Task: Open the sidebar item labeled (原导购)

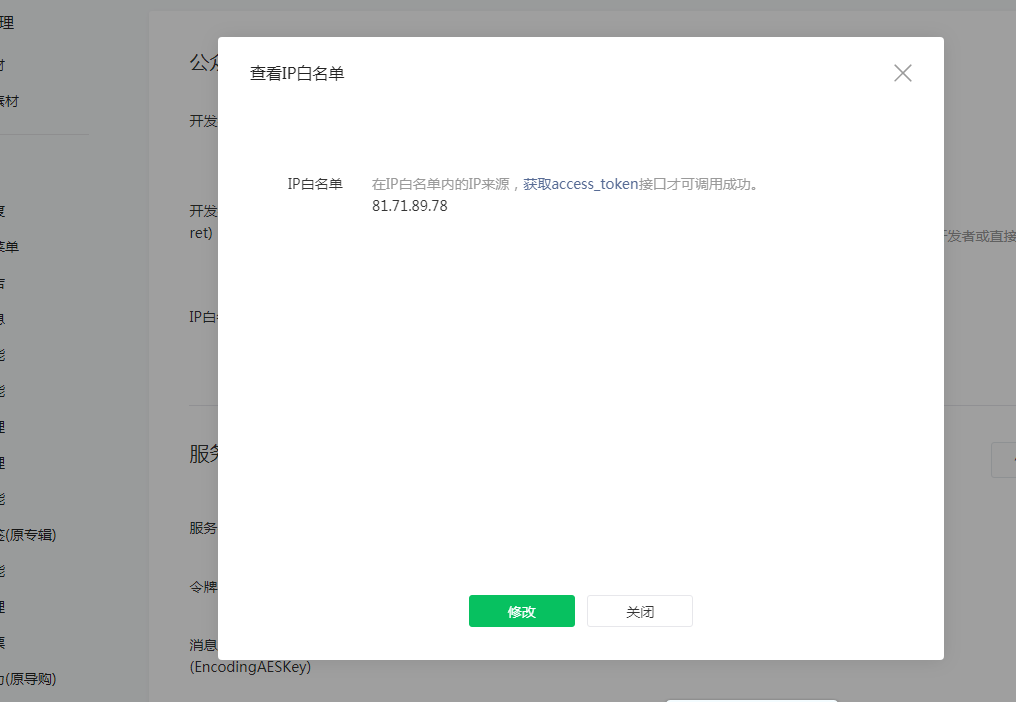Action: pos(28,679)
